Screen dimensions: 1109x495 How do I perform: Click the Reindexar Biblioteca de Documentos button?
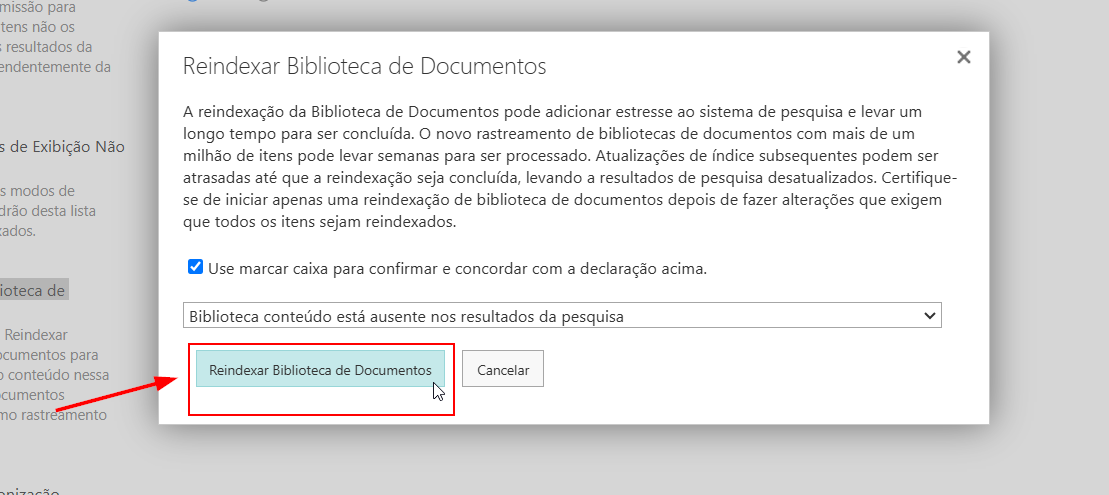tap(320, 368)
